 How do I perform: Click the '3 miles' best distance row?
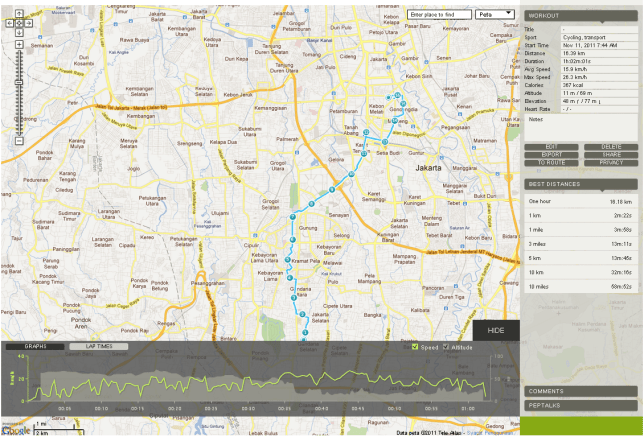[581, 244]
